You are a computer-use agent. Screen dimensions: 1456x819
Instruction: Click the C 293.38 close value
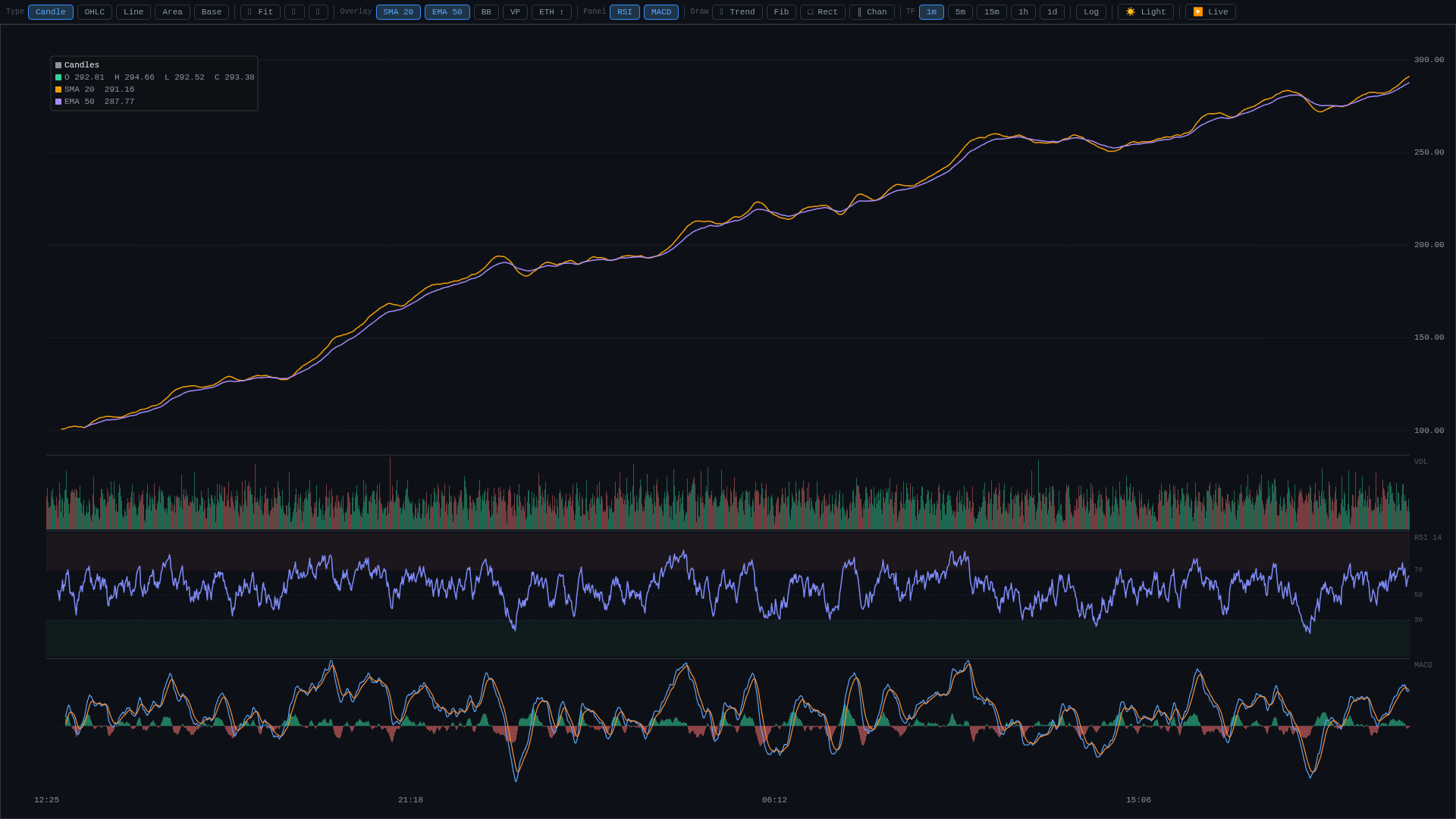pos(234,77)
